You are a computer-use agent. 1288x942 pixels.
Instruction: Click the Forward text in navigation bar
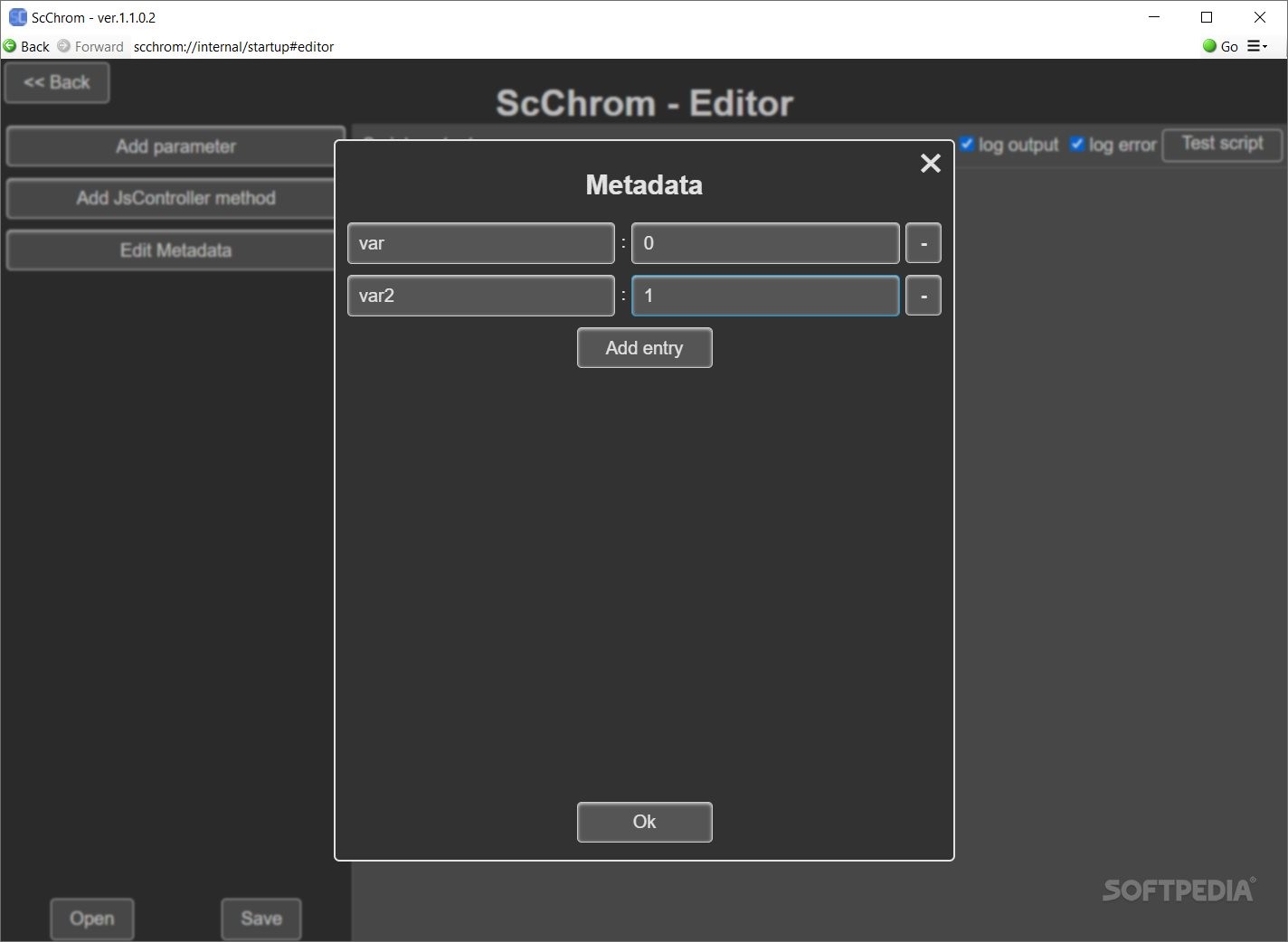click(99, 46)
